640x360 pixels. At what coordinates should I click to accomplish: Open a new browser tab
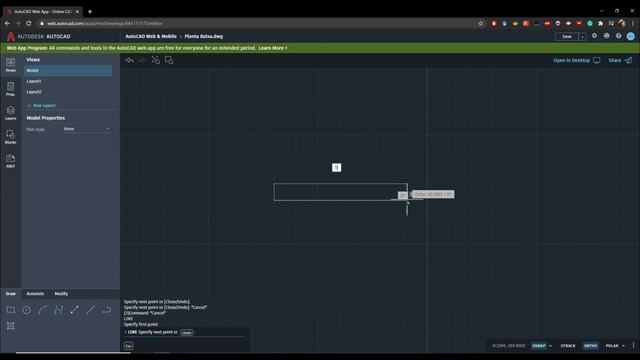coord(90,11)
